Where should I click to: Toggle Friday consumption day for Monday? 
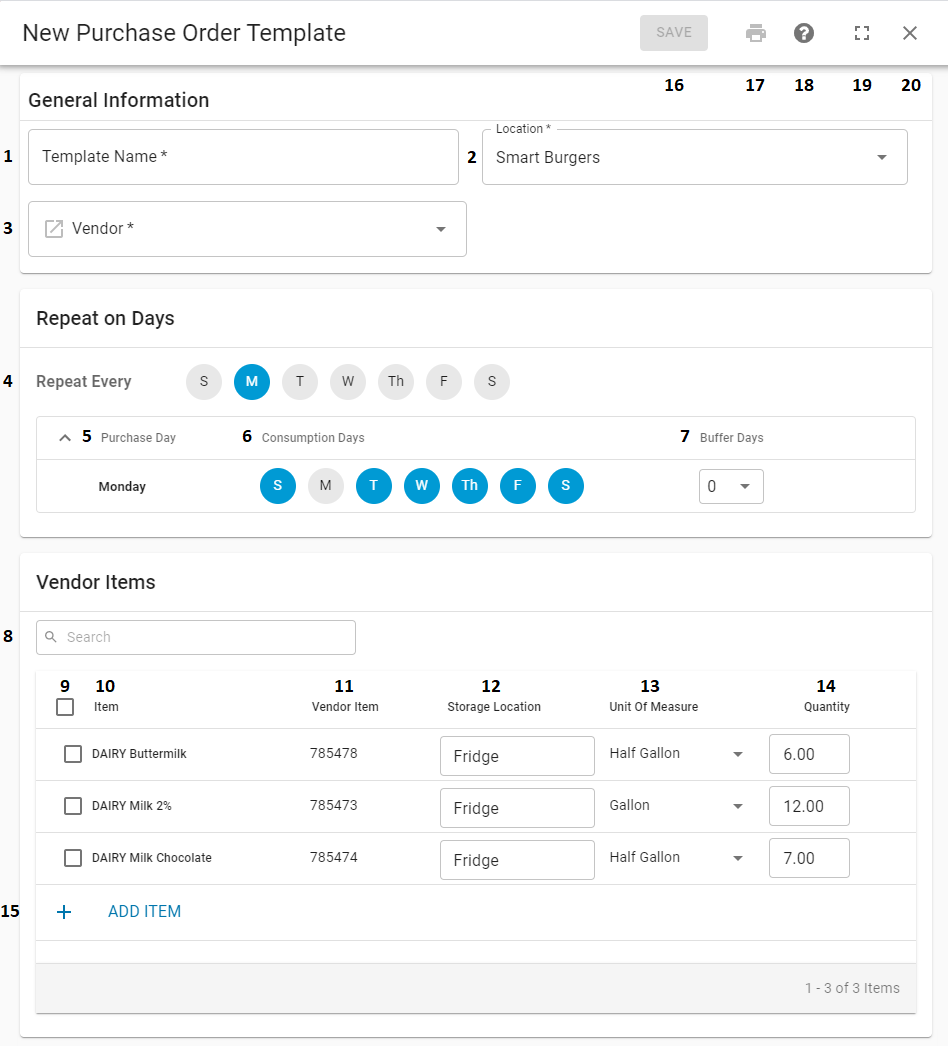click(x=518, y=486)
